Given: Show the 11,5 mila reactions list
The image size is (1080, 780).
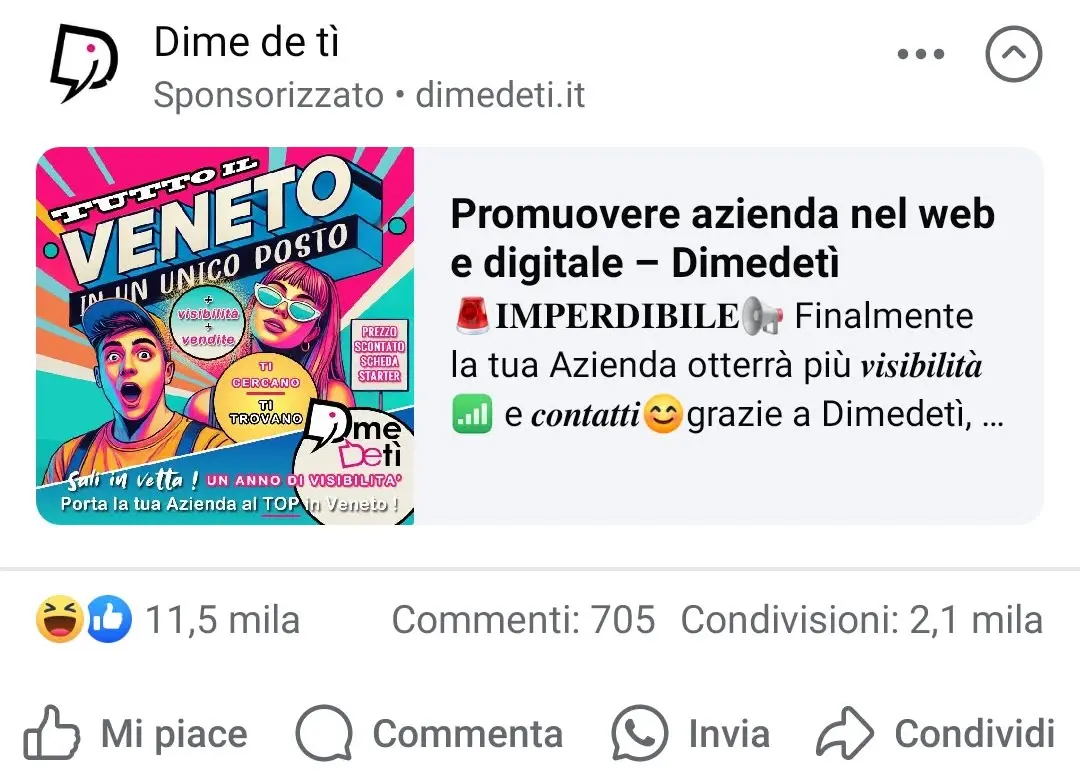Looking at the screenshot, I should pyautogui.click(x=222, y=619).
